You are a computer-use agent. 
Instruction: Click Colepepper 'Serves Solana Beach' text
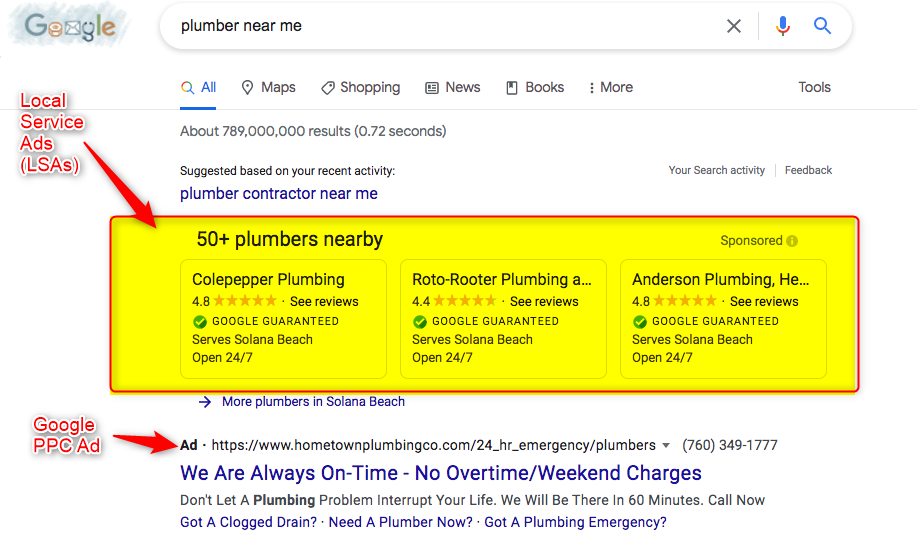click(x=252, y=340)
